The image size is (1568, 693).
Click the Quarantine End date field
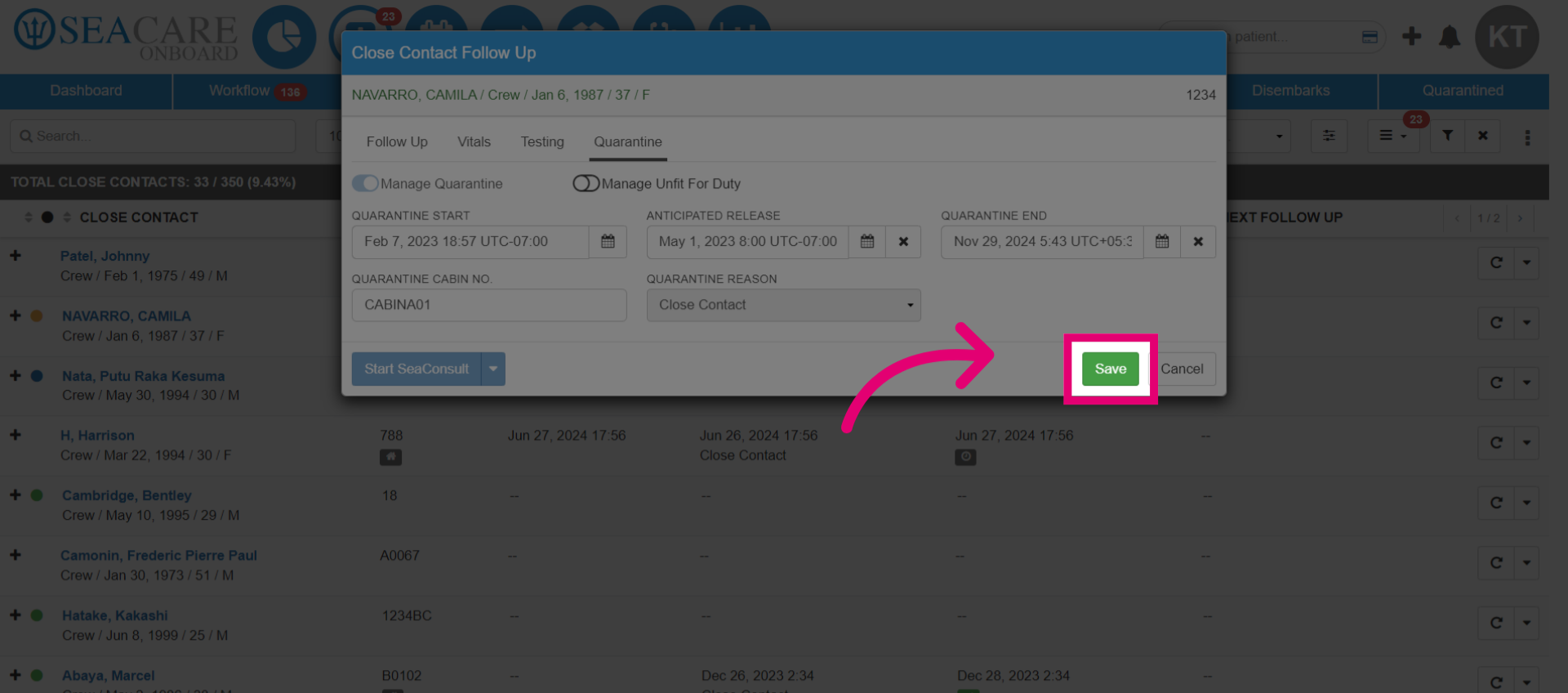pos(1042,241)
